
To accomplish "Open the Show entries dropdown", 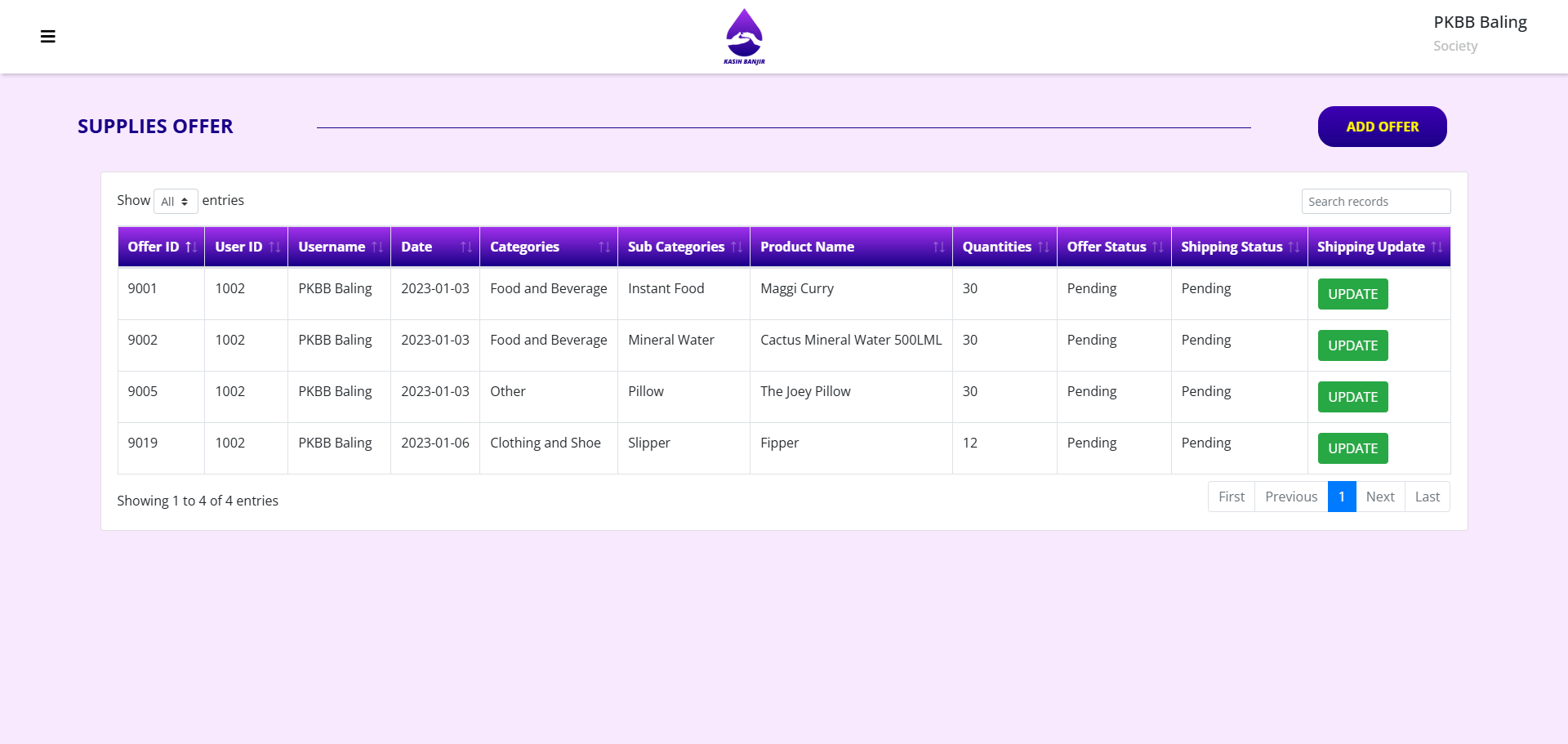I will tap(176, 202).
